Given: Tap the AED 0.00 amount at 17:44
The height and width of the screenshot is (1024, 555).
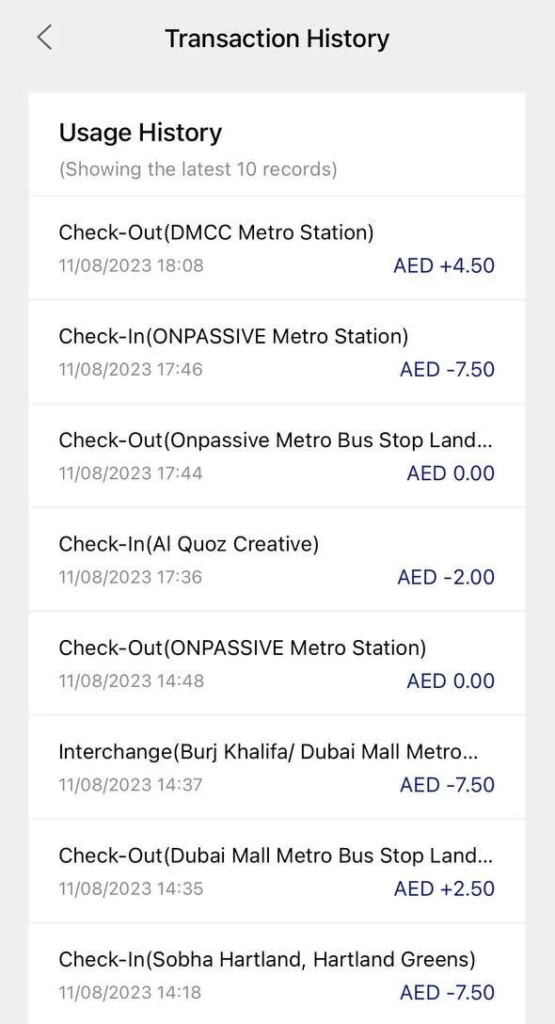Looking at the screenshot, I should [451, 473].
